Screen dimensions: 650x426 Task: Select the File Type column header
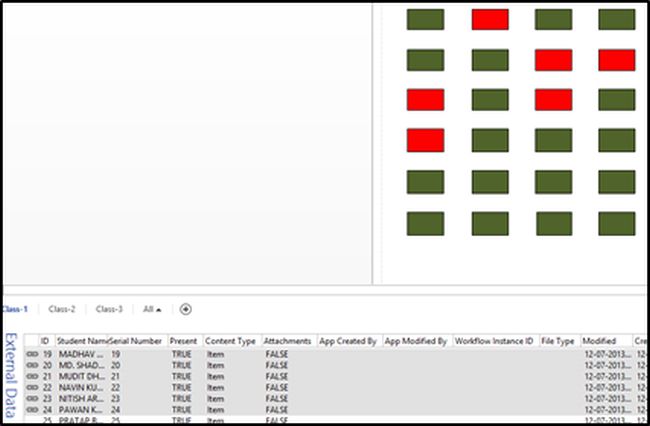coord(560,341)
